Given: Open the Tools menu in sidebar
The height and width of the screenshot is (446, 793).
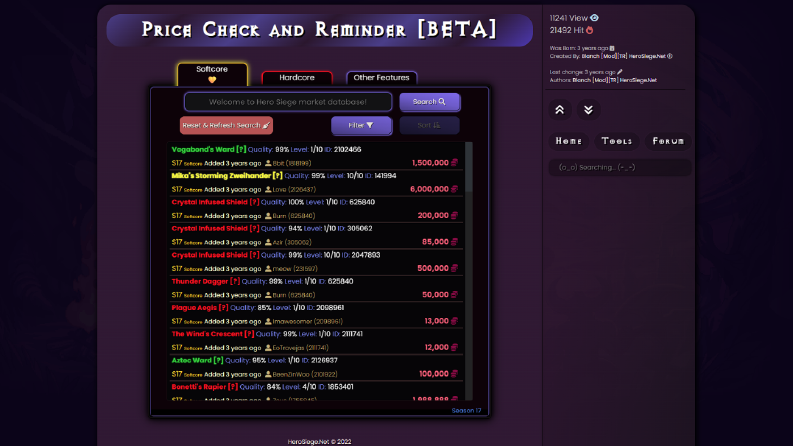Looking at the screenshot, I should (617, 141).
